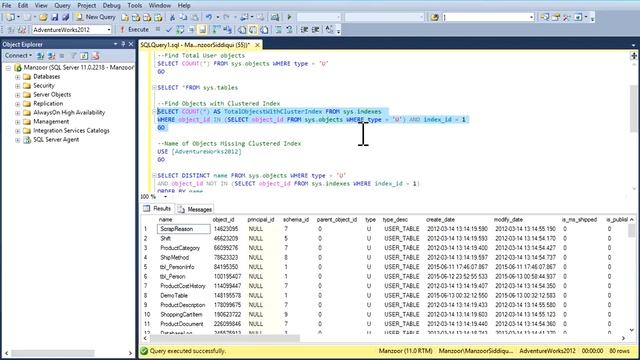Open the Find search box dropdown arrow
The width and height of the screenshot is (640, 360).
pos(531,17)
